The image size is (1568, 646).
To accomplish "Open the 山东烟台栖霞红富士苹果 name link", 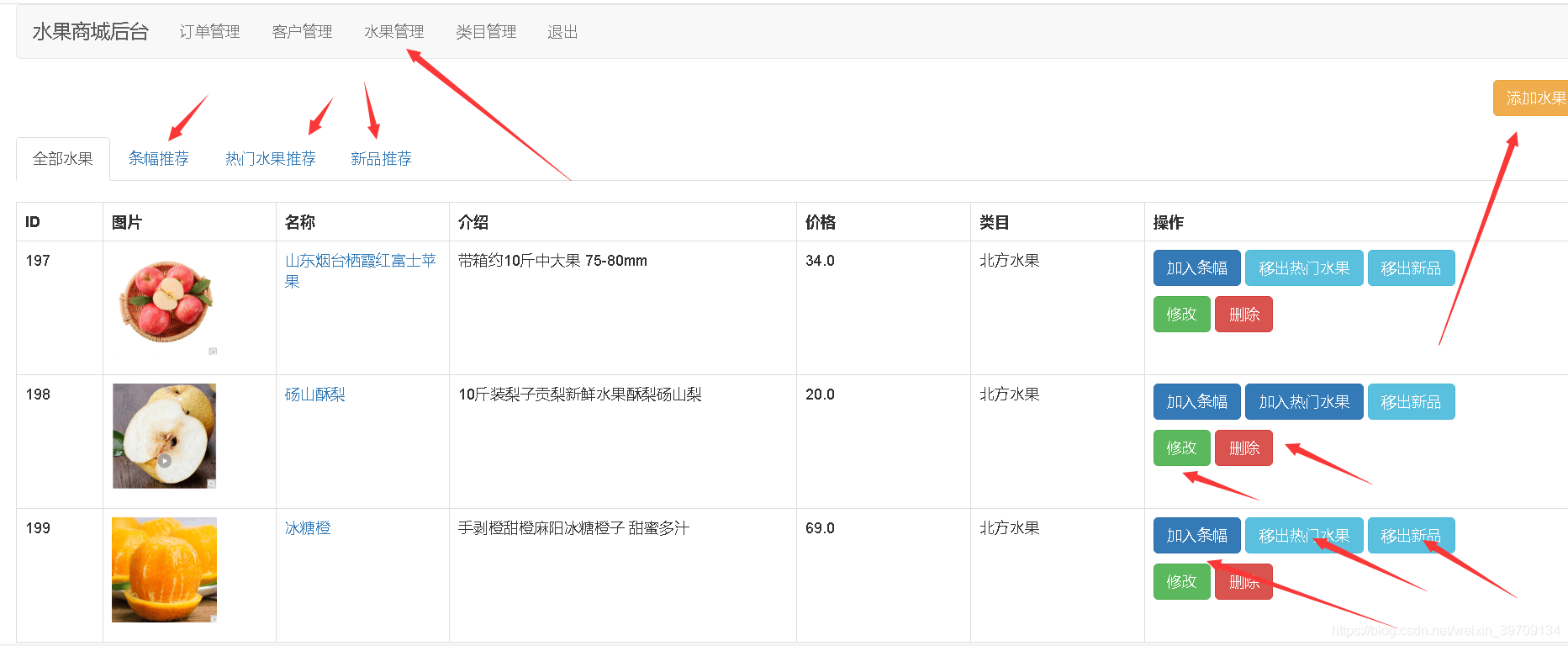I will (x=360, y=262).
